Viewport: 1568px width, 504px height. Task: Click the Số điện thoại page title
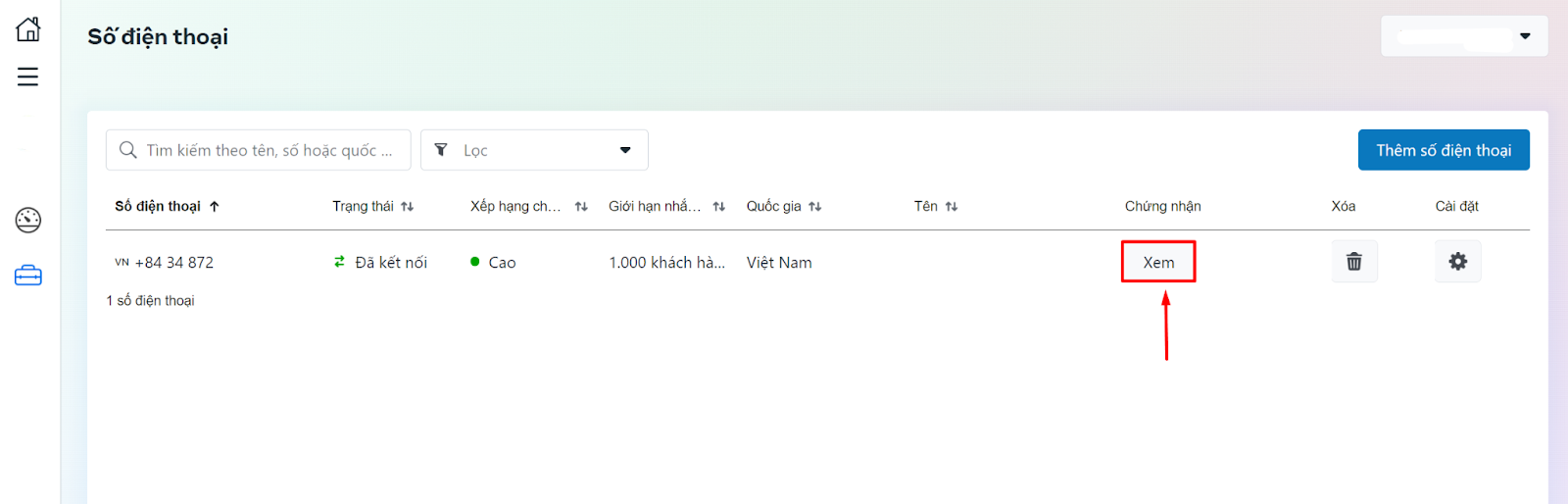(158, 37)
